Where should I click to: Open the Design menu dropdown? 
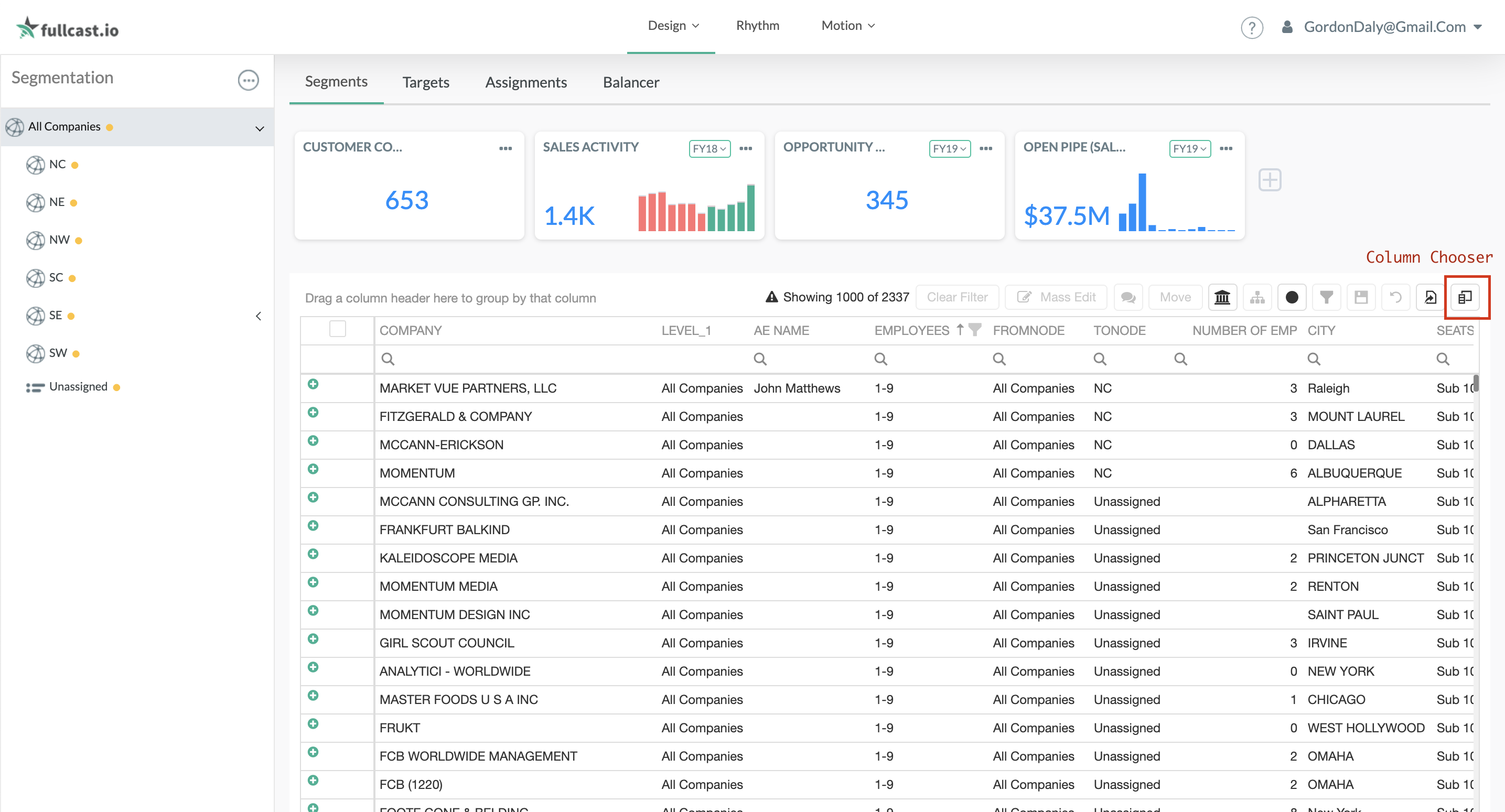pos(673,26)
